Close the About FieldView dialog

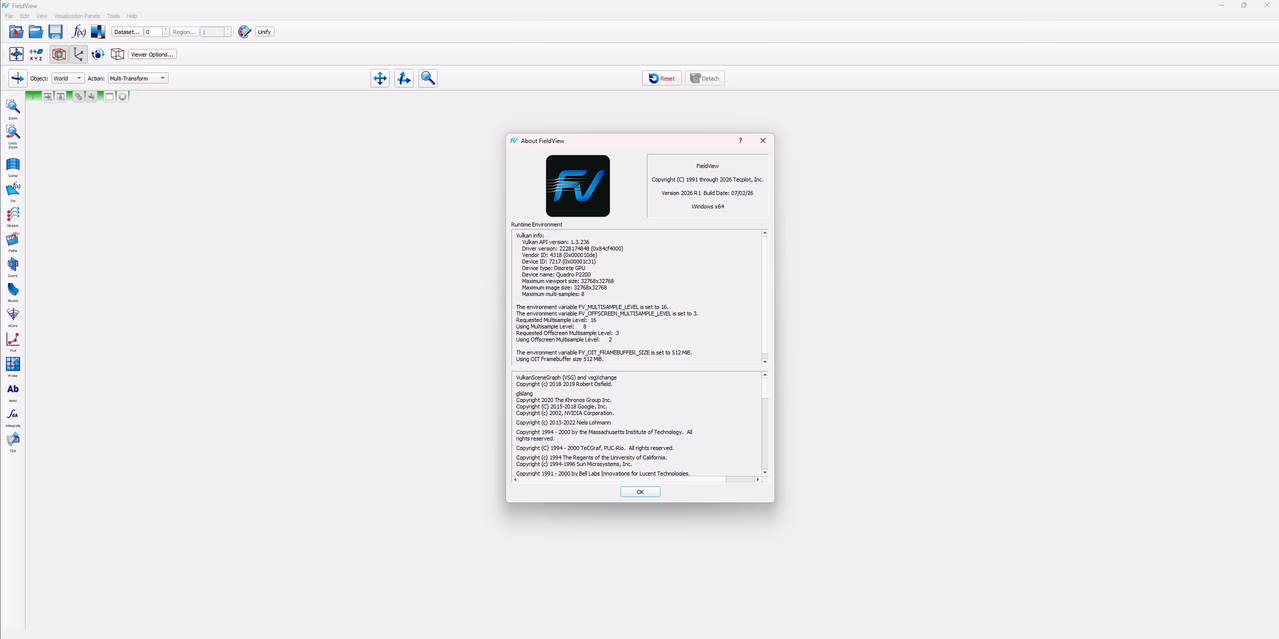coord(763,141)
